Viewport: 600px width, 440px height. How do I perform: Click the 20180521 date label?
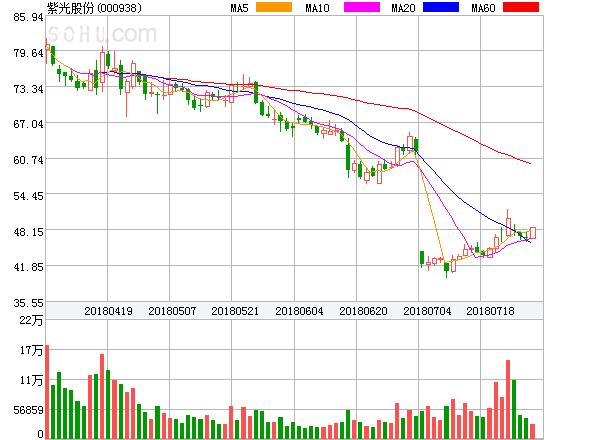(x=235, y=311)
